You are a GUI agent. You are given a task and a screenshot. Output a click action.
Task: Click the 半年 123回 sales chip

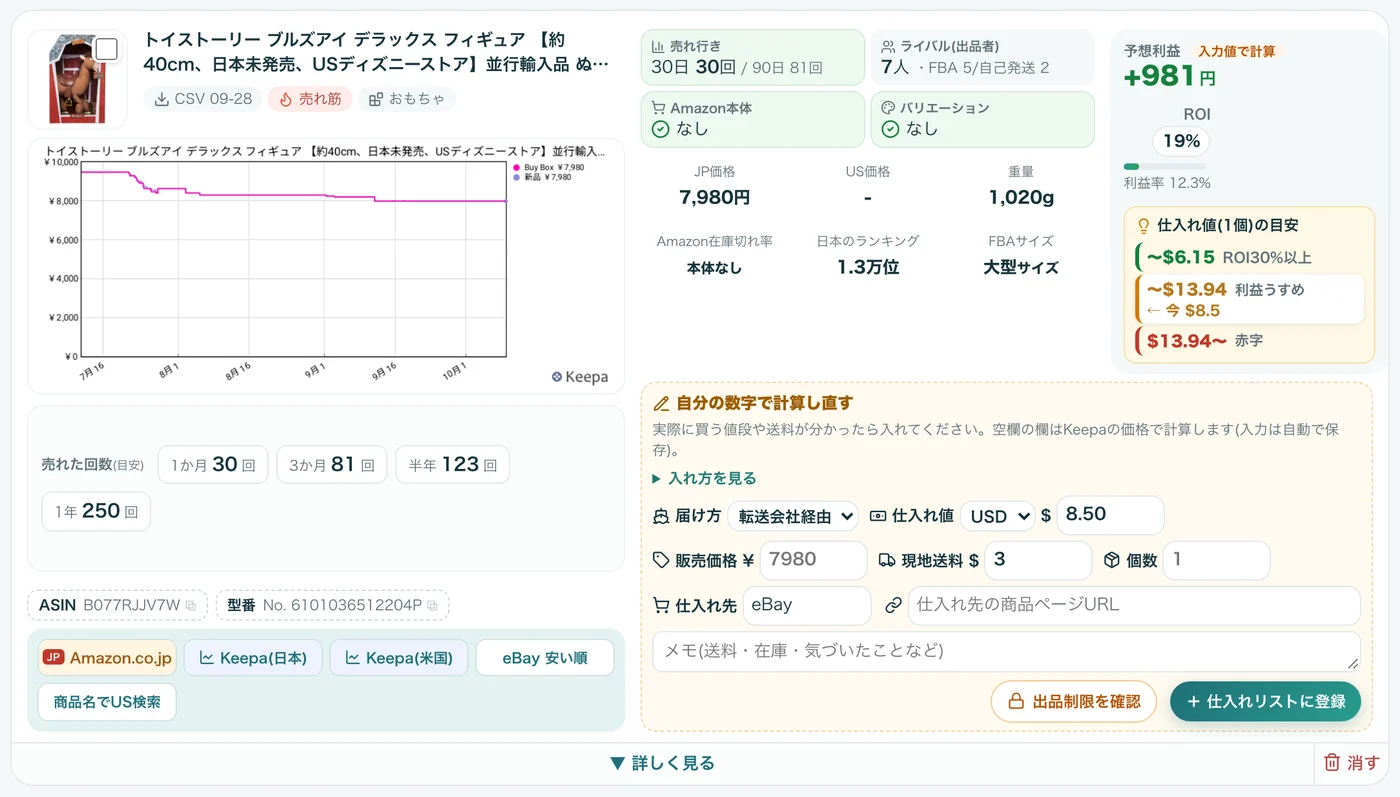[x=453, y=465]
